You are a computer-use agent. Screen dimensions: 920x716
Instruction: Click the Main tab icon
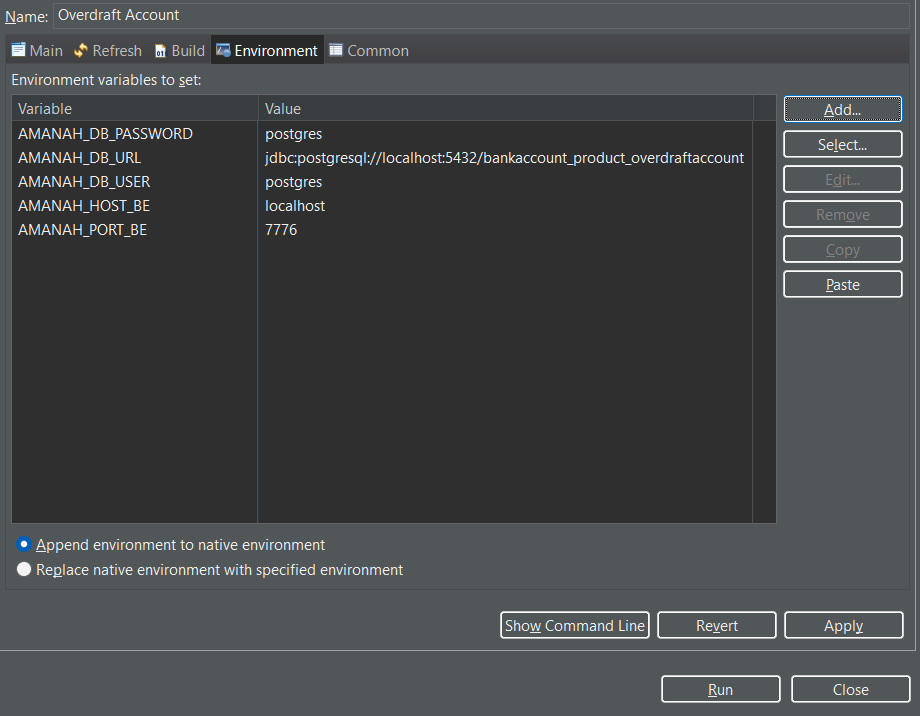click(x=19, y=50)
